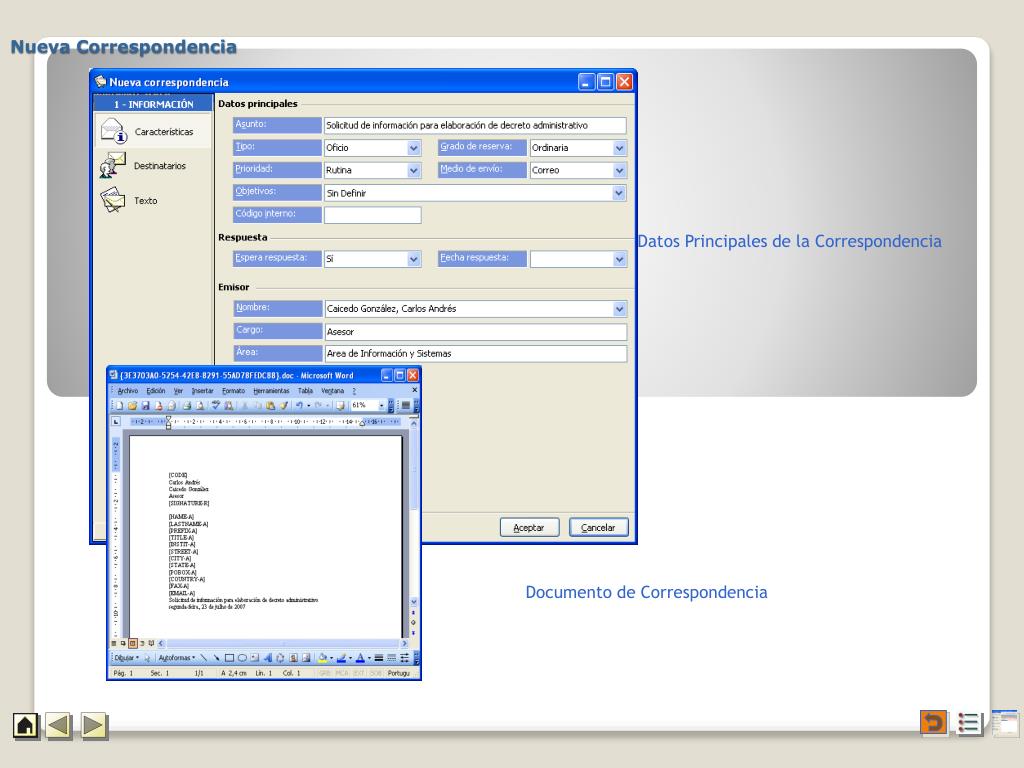Image resolution: width=1024 pixels, height=768 pixels.
Task: Click the Asunto text field
Action: (x=475, y=125)
